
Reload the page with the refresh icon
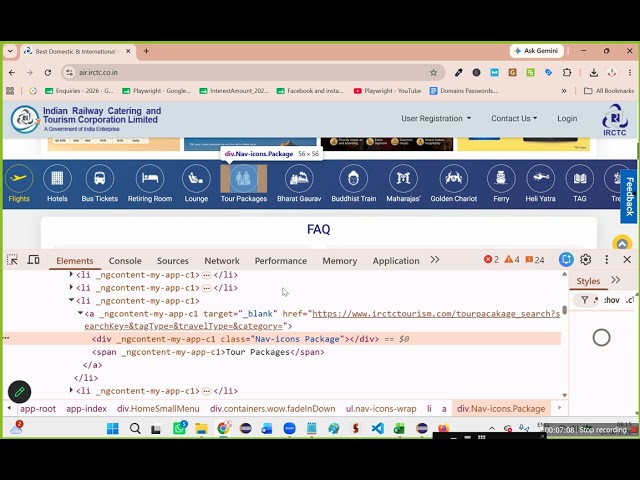(x=48, y=73)
